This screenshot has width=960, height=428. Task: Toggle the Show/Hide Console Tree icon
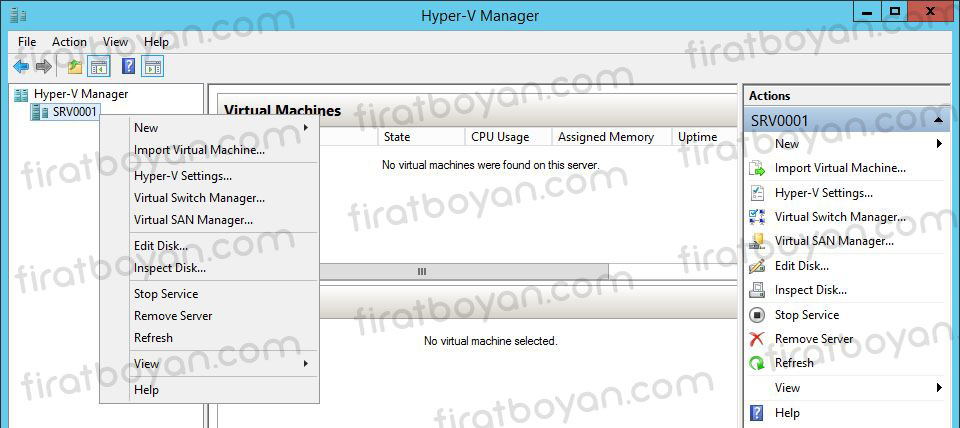pos(98,67)
